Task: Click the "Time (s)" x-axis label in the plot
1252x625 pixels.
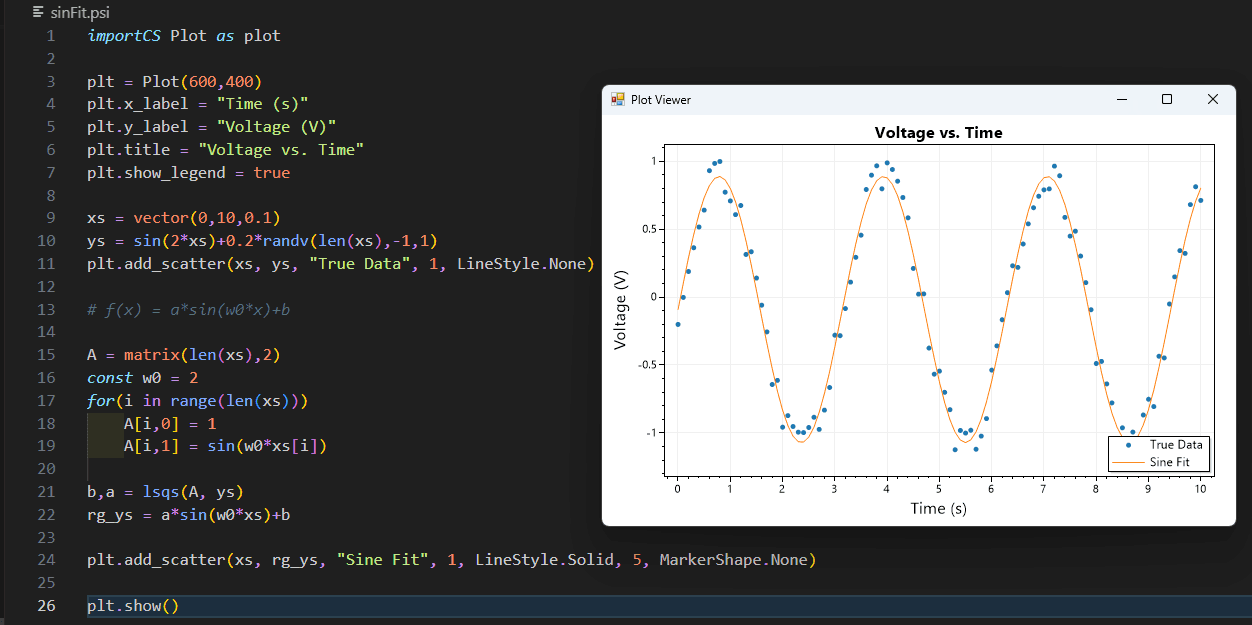Action: tap(938, 508)
